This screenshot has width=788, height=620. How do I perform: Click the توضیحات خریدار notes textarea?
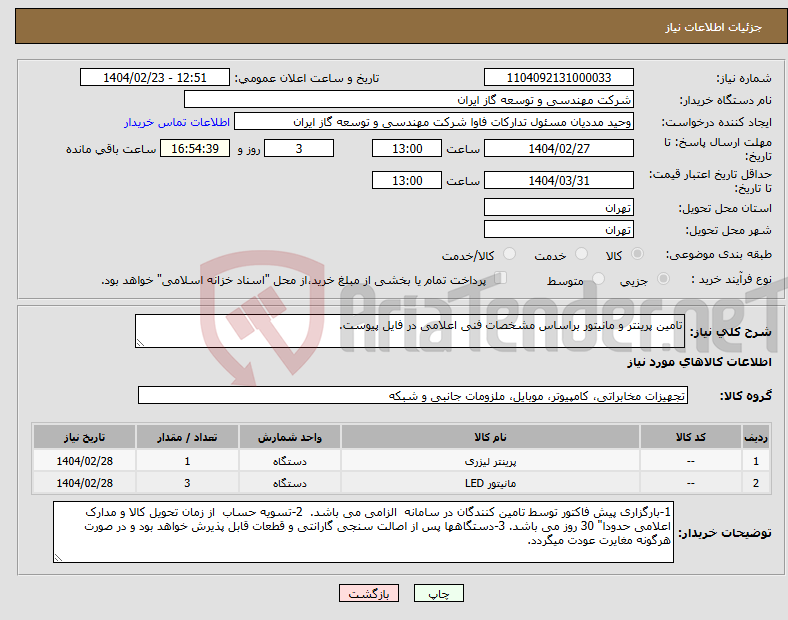point(363,532)
